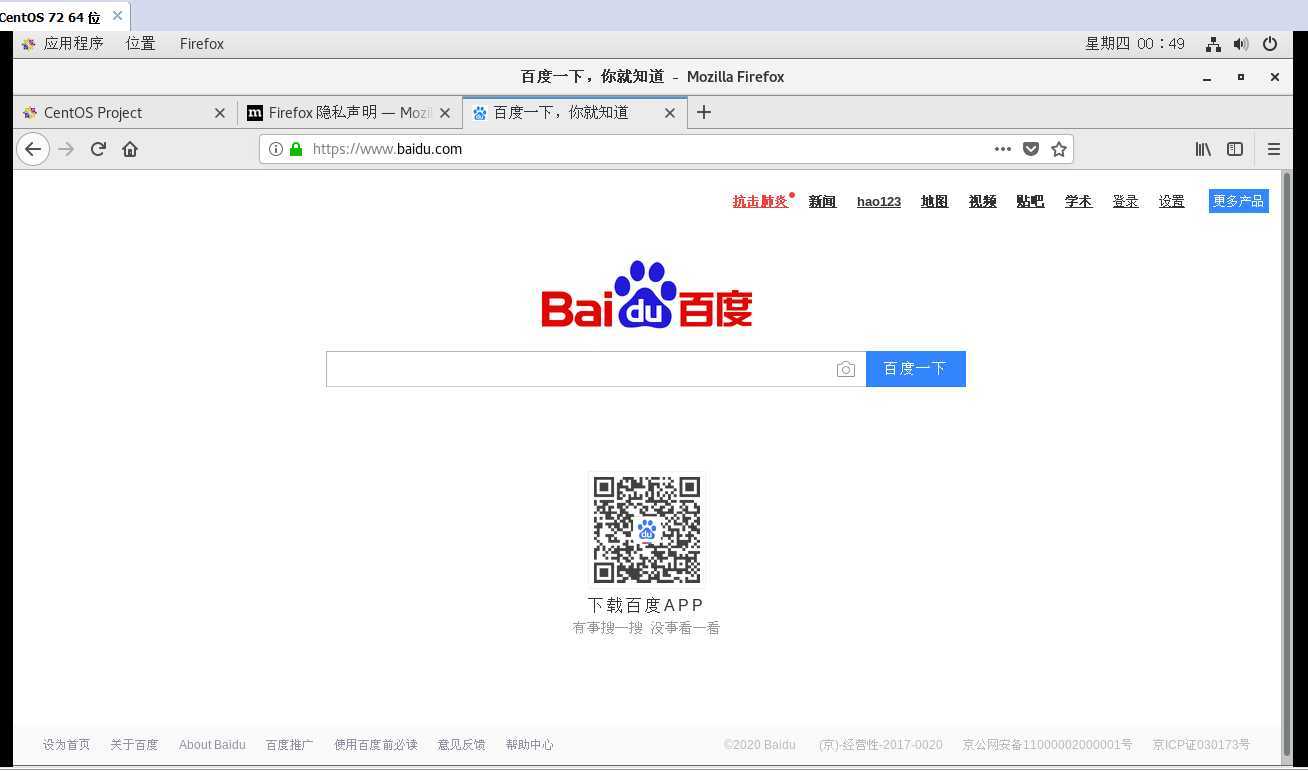Close the Firefox 隐私声明 tab

[x=445, y=113]
